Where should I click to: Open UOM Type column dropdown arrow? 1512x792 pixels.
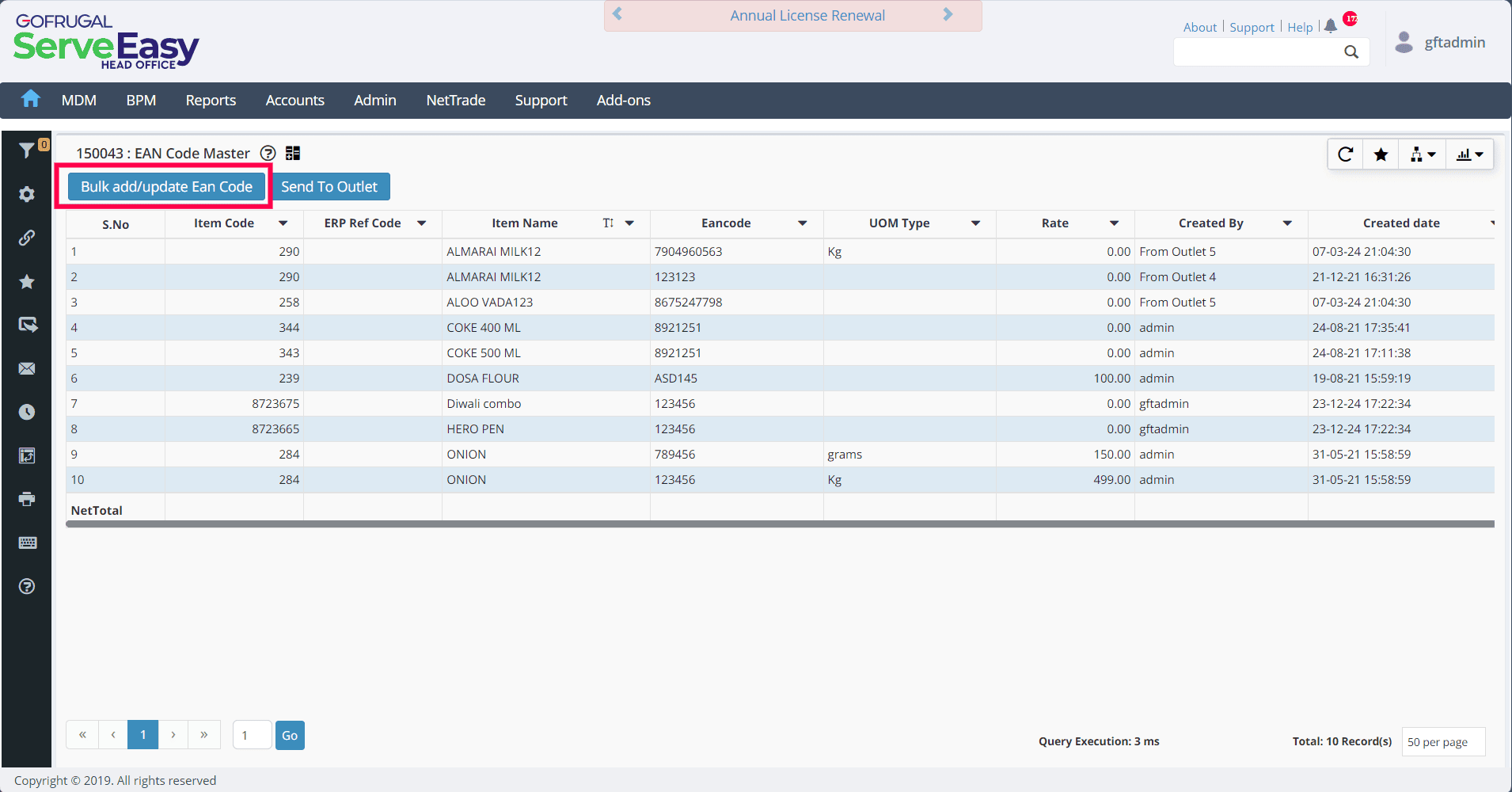pos(976,223)
